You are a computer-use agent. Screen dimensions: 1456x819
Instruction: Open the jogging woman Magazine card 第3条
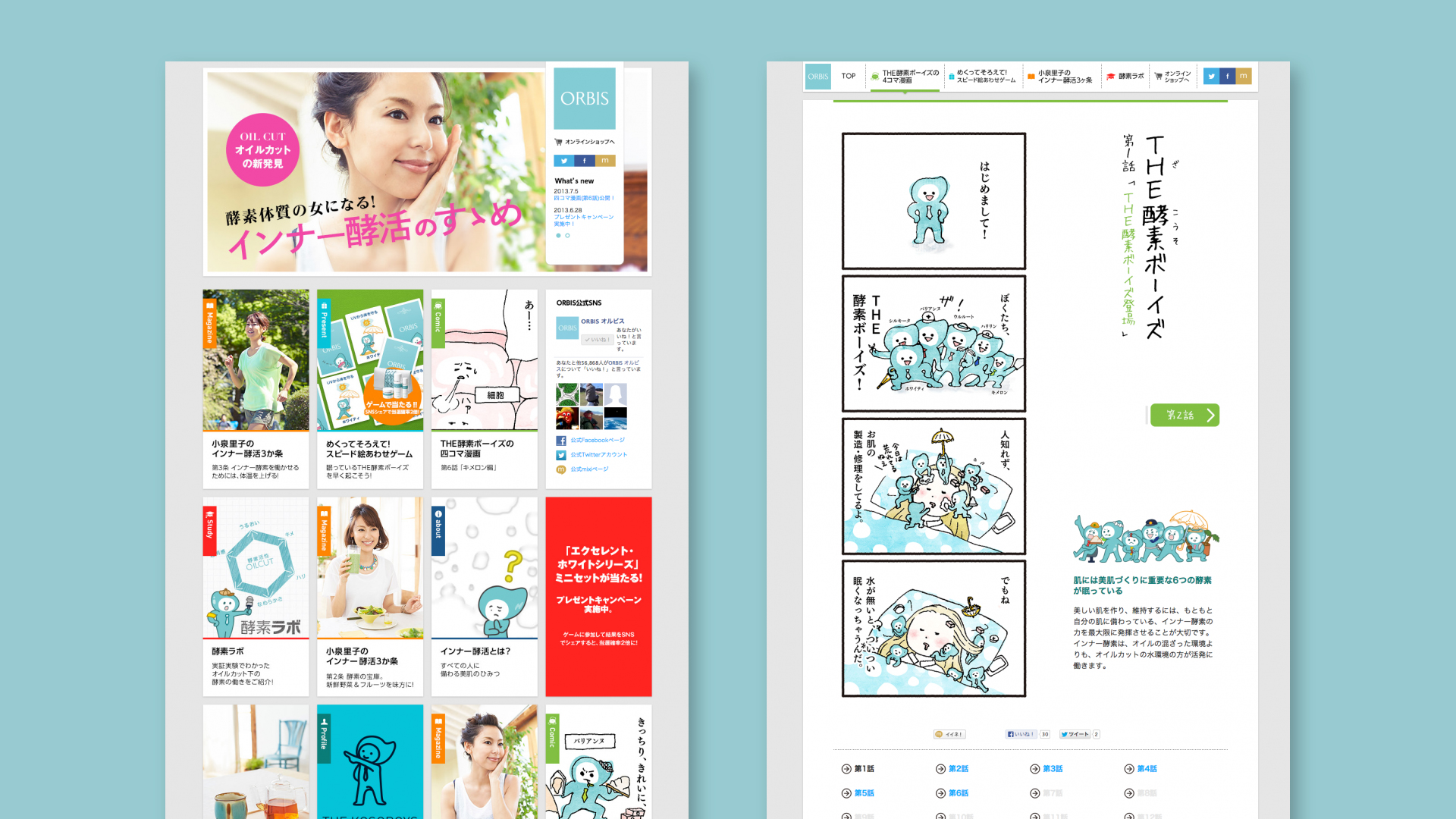[x=256, y=389]
